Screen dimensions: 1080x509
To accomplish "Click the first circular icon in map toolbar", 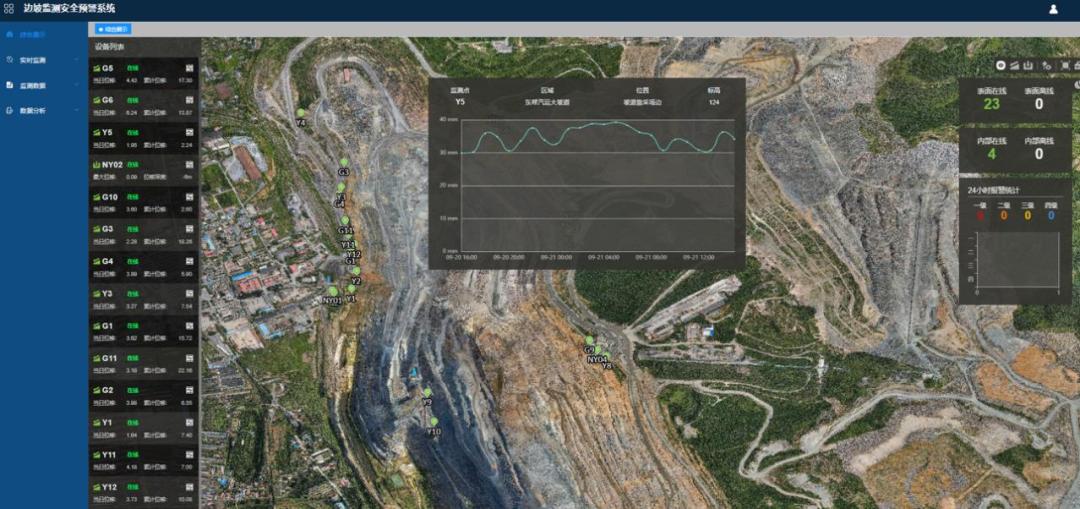I will pyautogui.click(x=1000, y=65).
